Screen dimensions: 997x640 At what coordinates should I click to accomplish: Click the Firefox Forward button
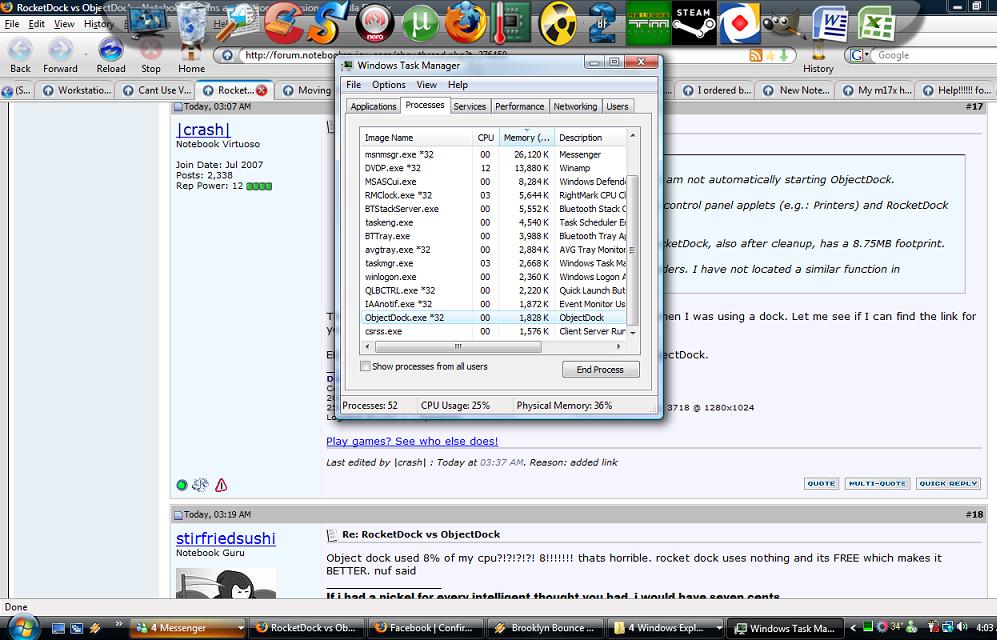tap(60, 56)
